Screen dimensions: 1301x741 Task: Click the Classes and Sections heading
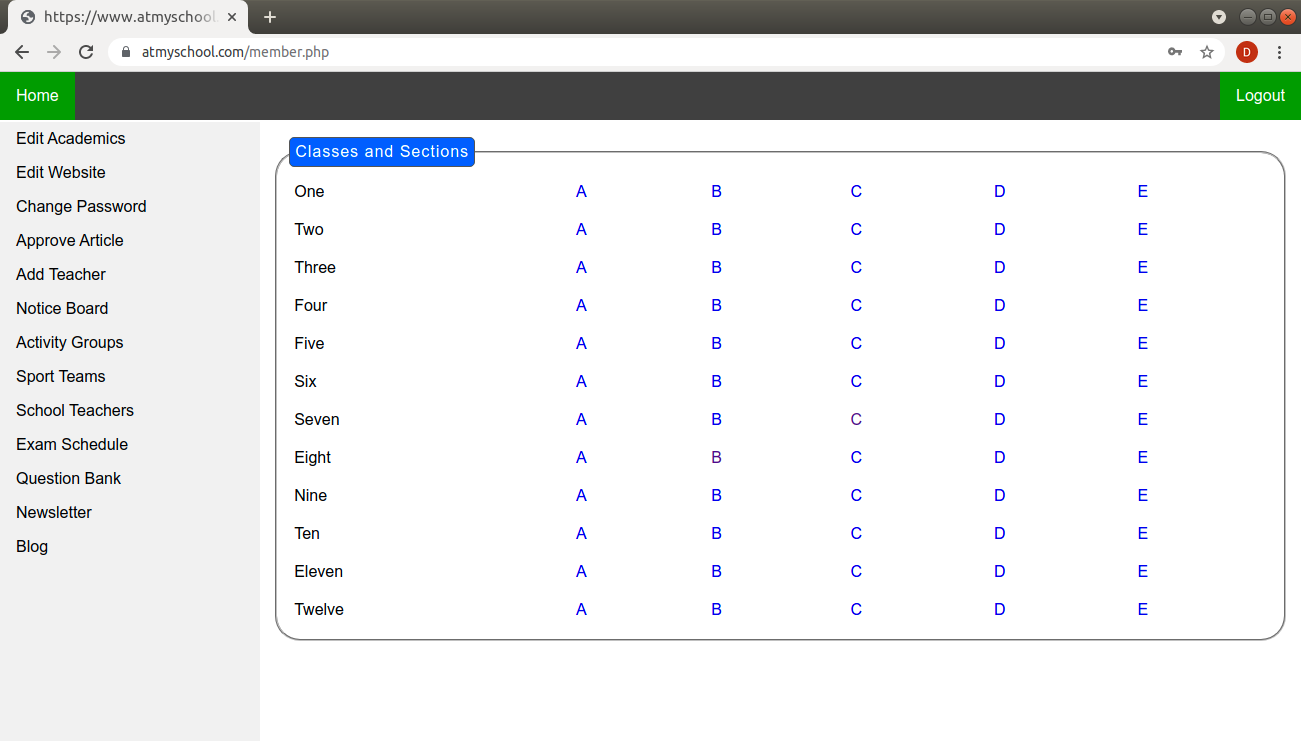(x=382, y=152)
